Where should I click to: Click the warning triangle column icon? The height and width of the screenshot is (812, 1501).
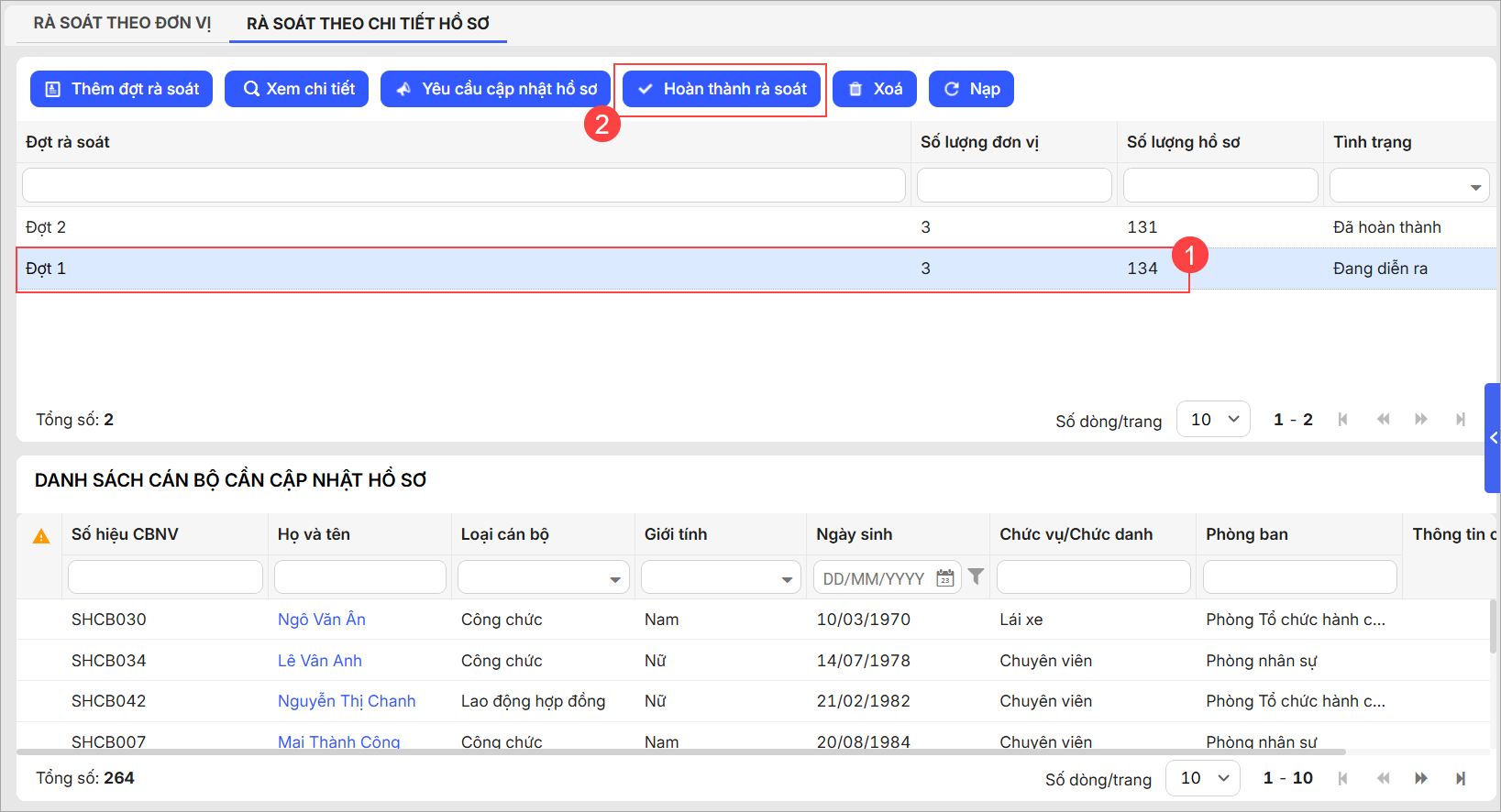click(x=41, y=536)
